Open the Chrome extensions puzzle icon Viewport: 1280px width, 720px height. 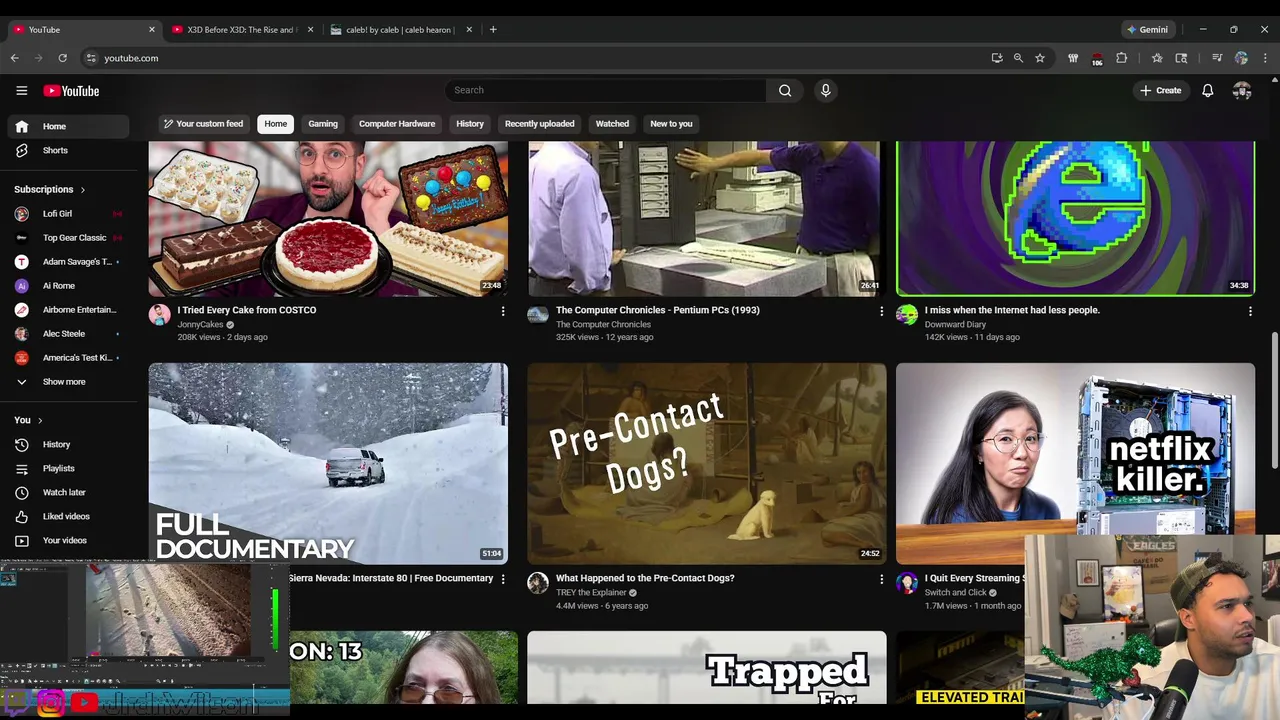(x=1121, y=58)
